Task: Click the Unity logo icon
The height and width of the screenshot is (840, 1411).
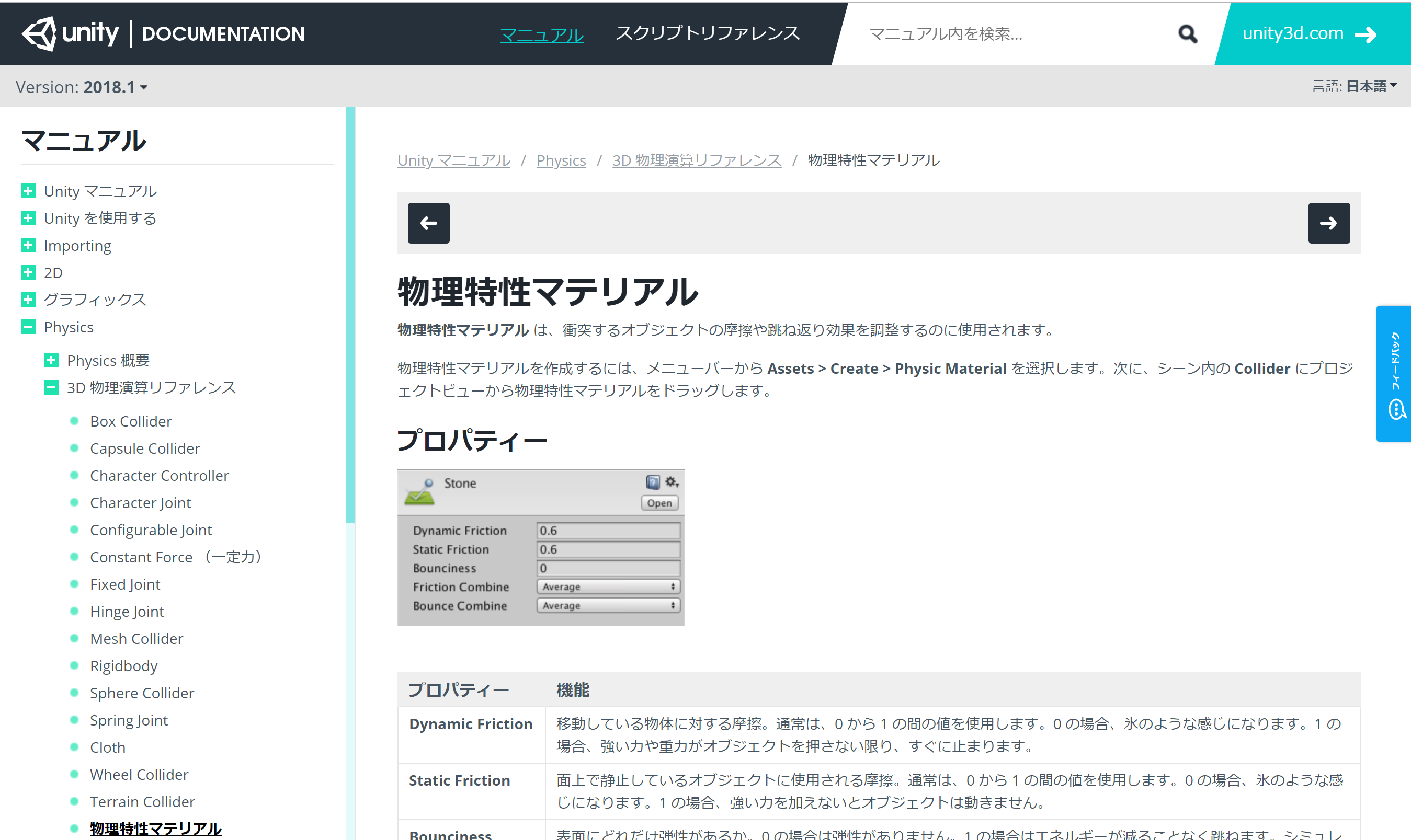Action: coord(39,33)
